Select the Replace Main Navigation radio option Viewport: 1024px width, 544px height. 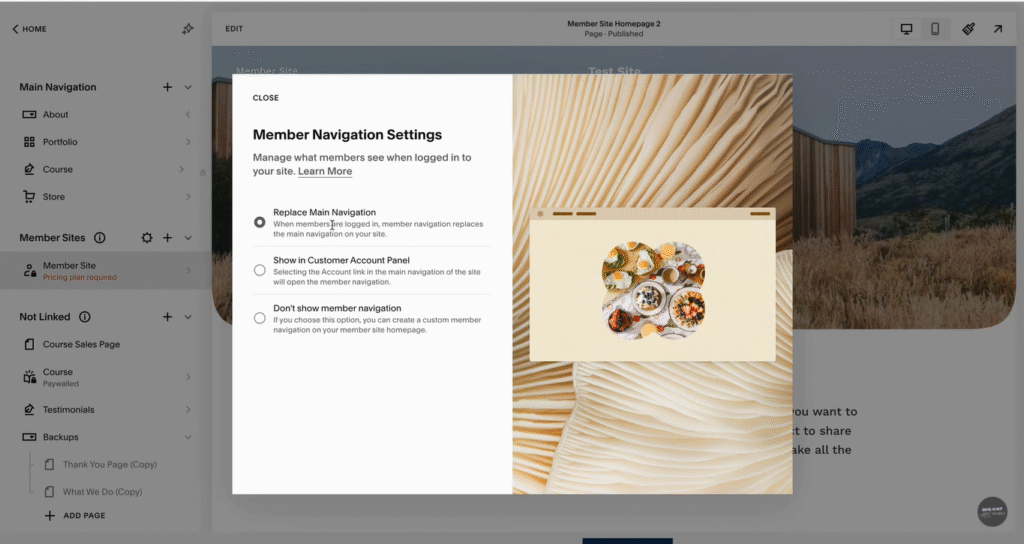click(x=259, y=222)
